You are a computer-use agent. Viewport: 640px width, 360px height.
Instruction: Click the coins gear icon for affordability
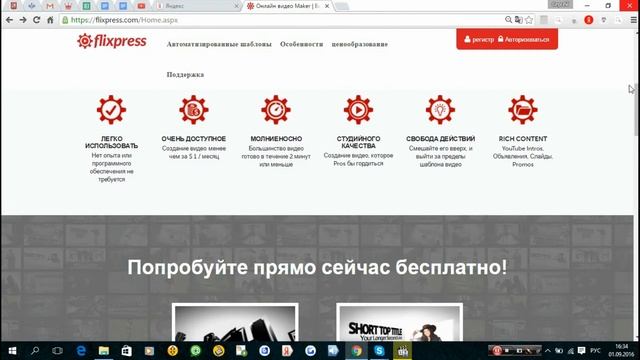point(193,110)
